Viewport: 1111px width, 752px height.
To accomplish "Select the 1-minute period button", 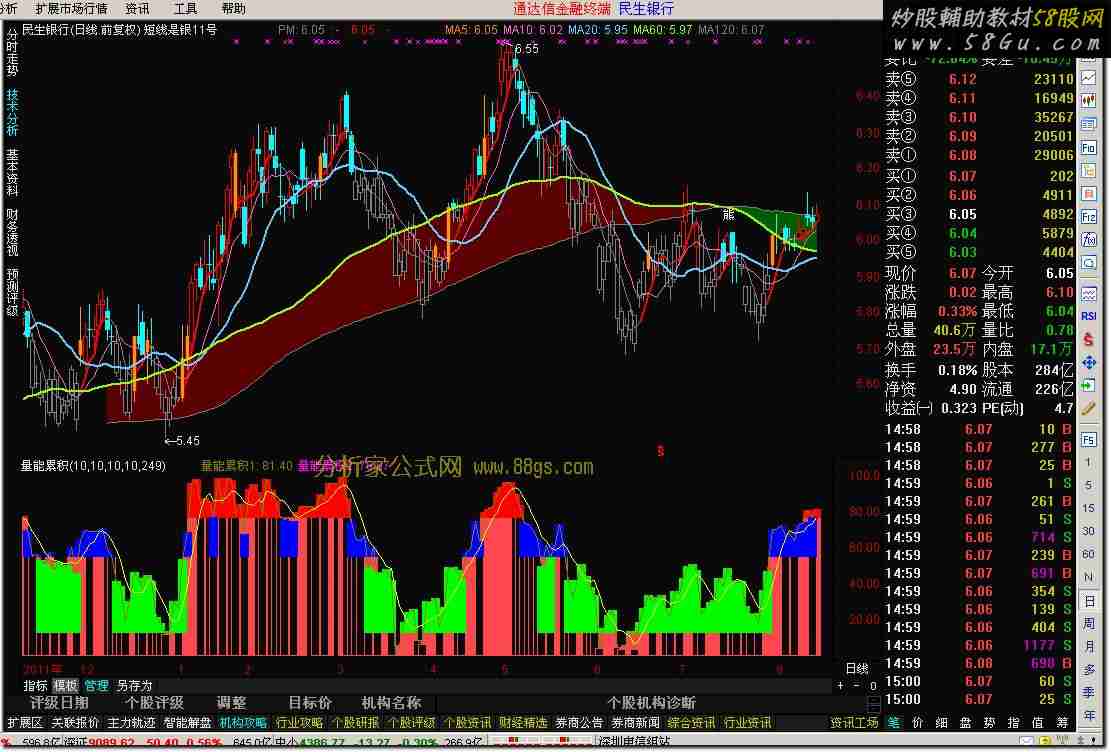I will [x=1088, y=462].
